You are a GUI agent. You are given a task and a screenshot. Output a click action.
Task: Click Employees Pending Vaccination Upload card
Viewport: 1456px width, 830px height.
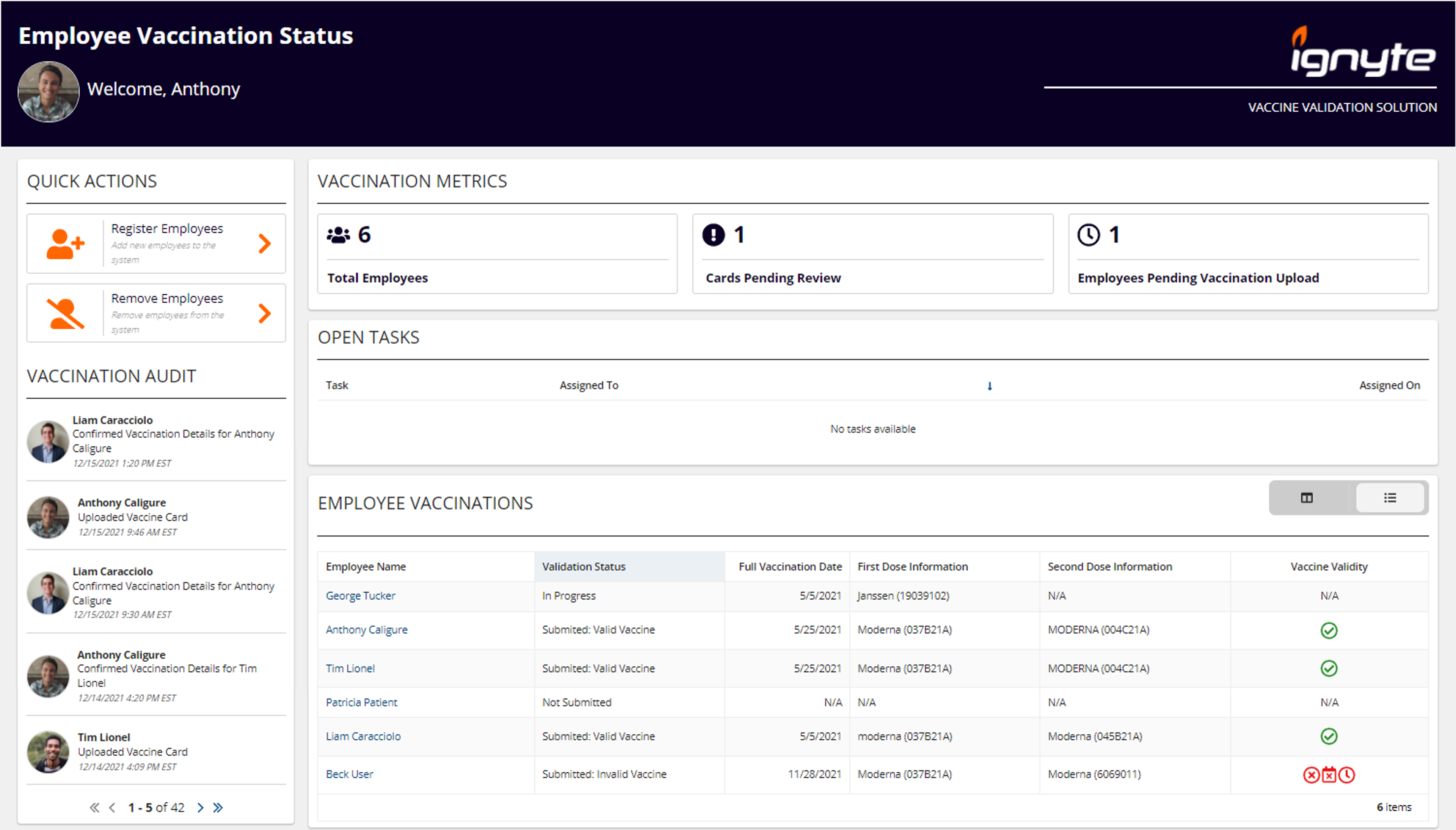(x=1248, y=254)
